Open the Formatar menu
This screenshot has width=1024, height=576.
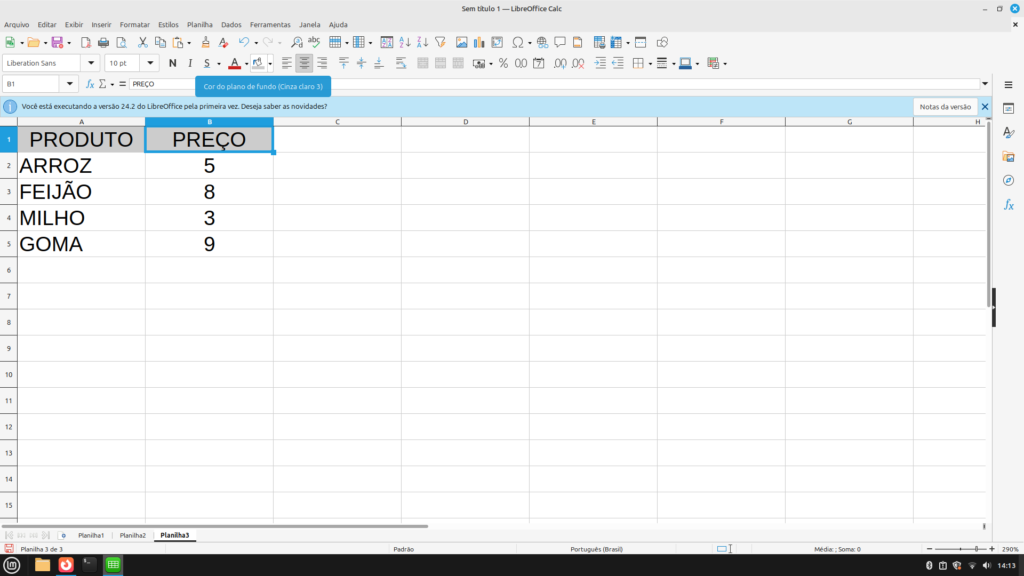(x=134, y=24)
